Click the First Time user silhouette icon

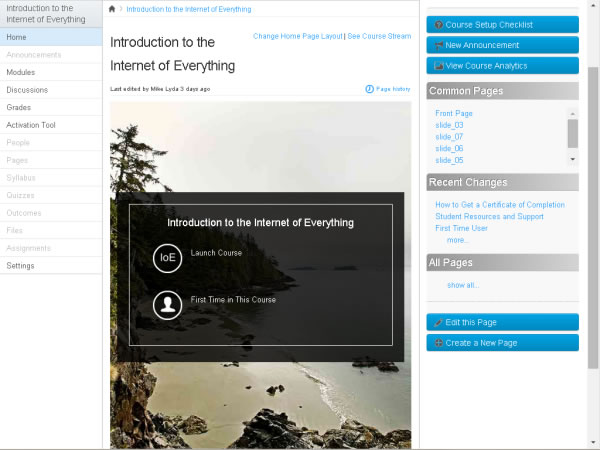[167, 305]
